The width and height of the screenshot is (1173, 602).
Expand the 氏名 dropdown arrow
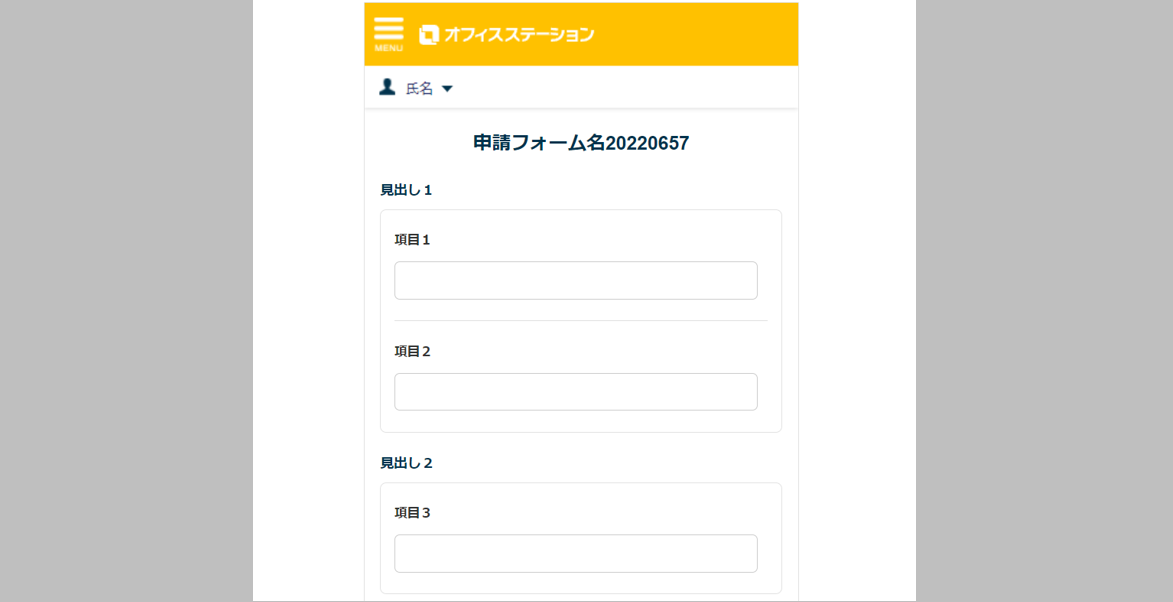click(x=447, y=89)
